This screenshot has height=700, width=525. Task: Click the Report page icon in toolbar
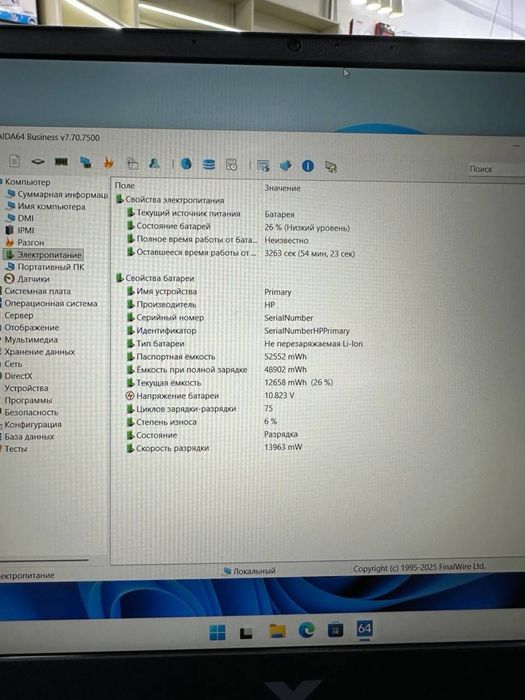[14, 161]
